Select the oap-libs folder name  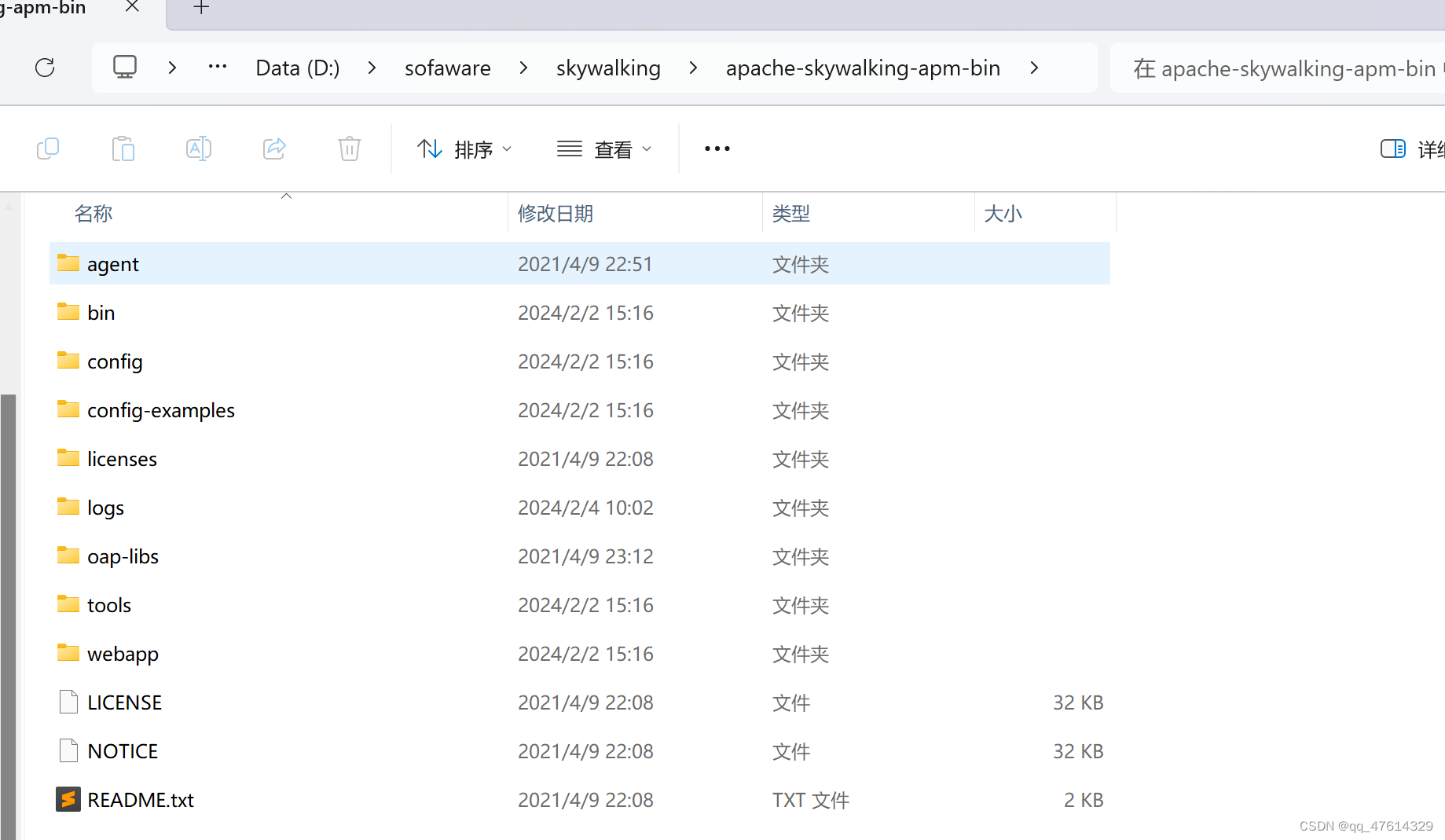point(123,556)
